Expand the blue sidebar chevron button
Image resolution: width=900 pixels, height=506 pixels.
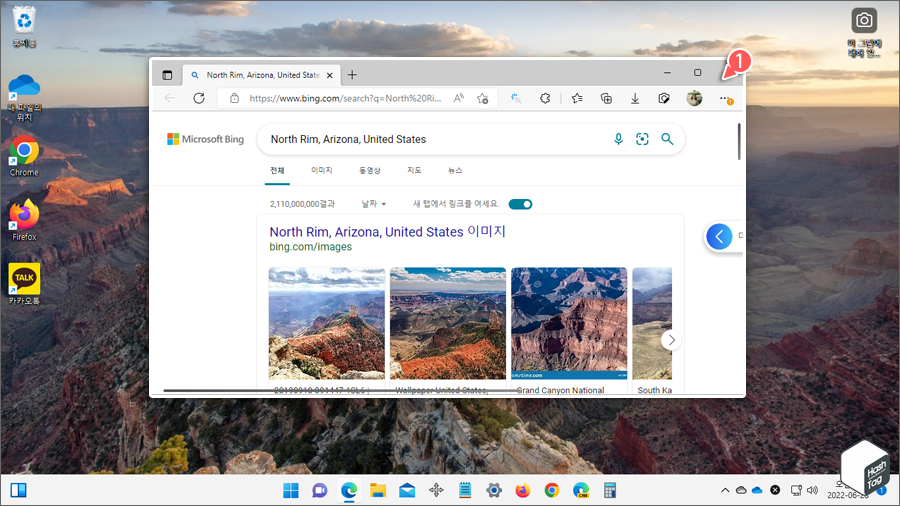click(719, 236)
